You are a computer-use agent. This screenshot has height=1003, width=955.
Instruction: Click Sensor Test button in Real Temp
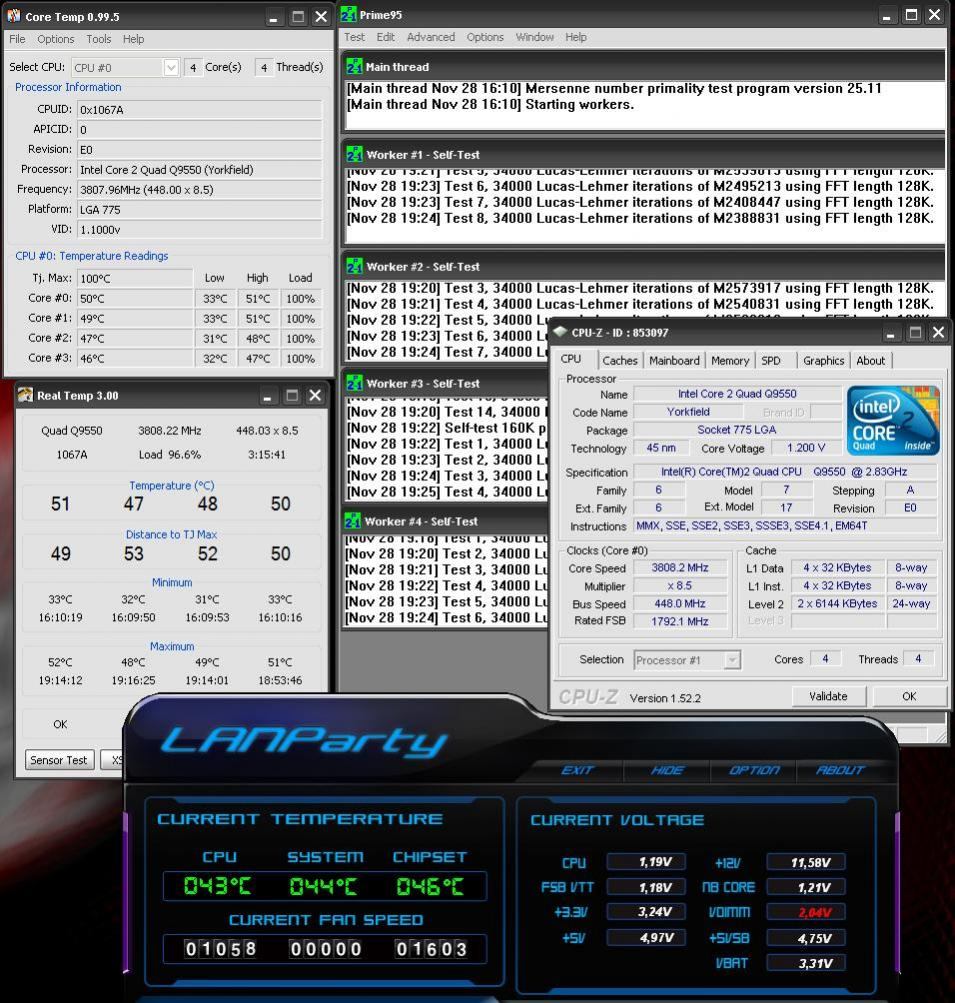[x=59, y=760]
